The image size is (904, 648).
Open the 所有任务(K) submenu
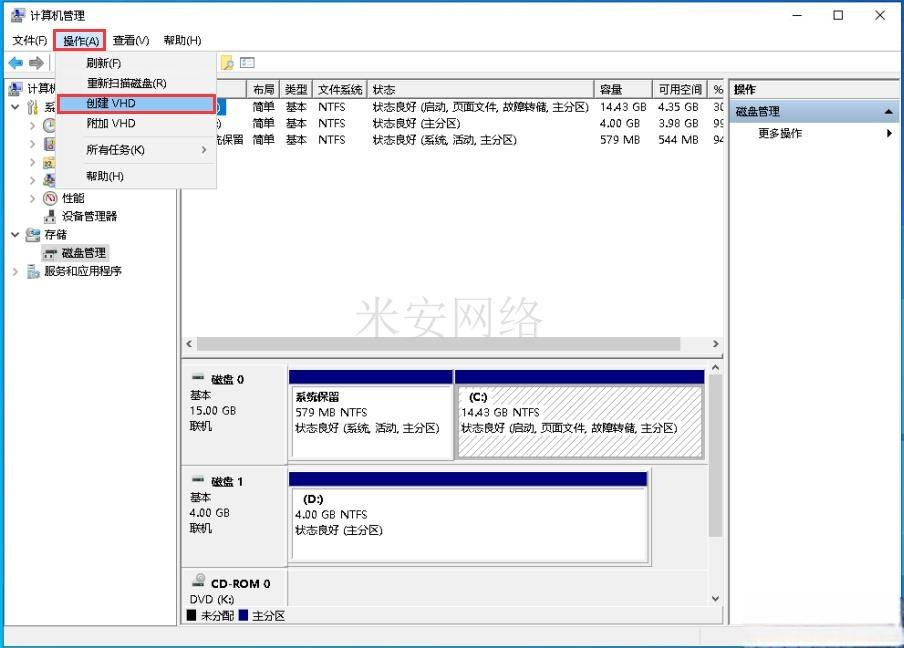[136, 150]
